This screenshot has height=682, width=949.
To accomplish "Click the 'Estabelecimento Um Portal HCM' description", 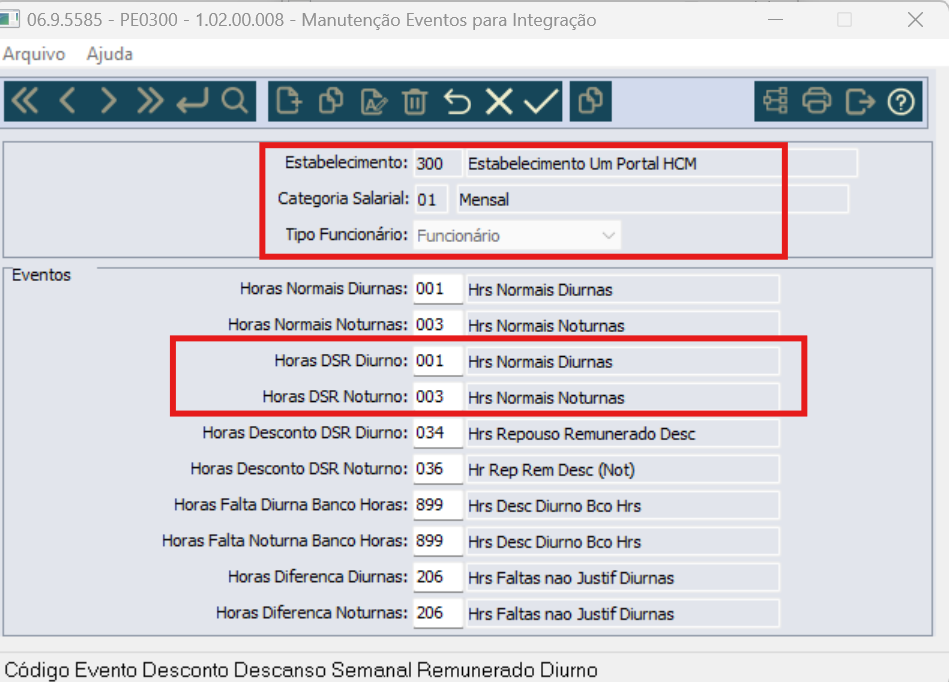I will (582, 164).
